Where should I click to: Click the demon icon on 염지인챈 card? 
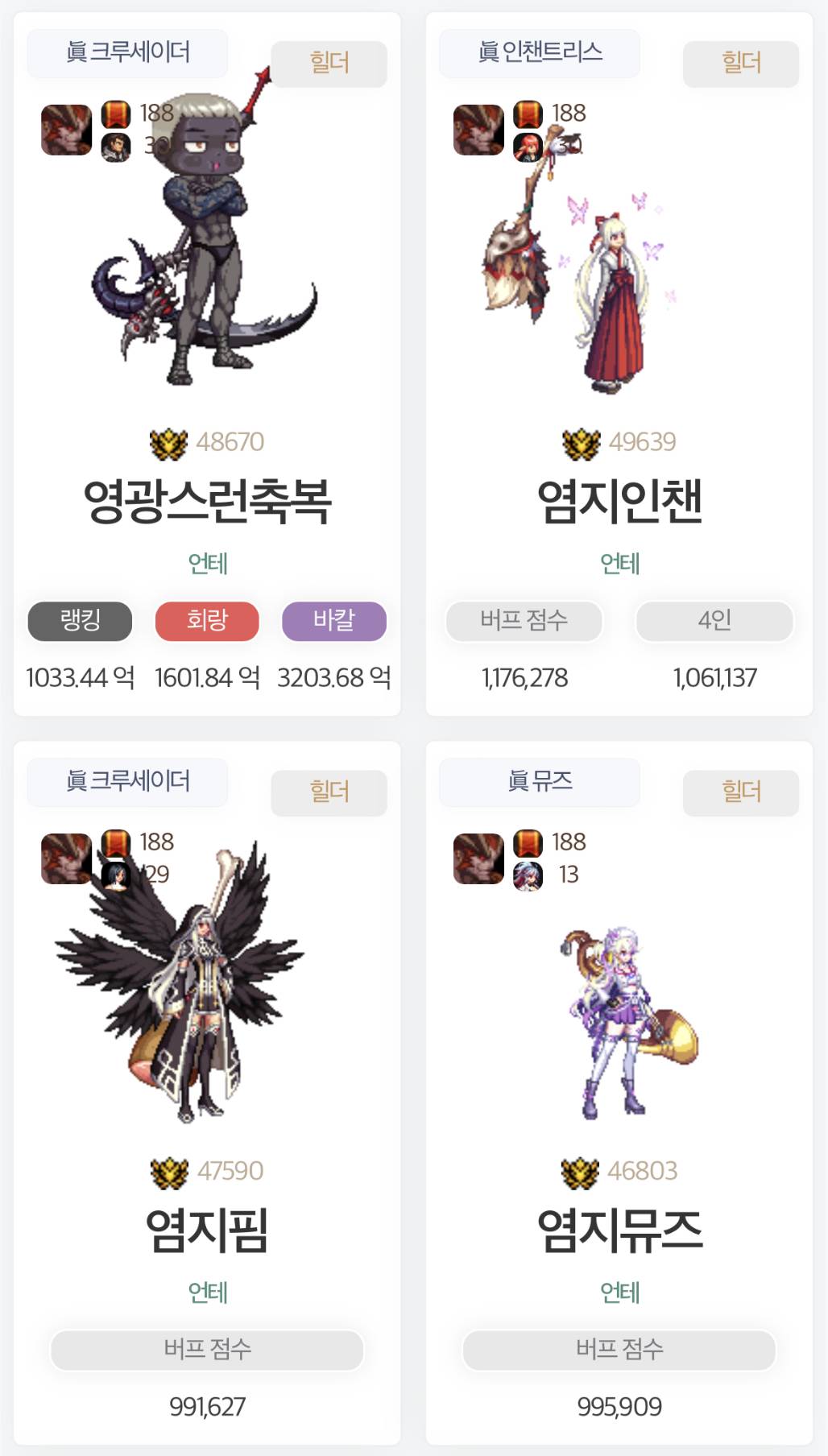(x=479, y=130)
